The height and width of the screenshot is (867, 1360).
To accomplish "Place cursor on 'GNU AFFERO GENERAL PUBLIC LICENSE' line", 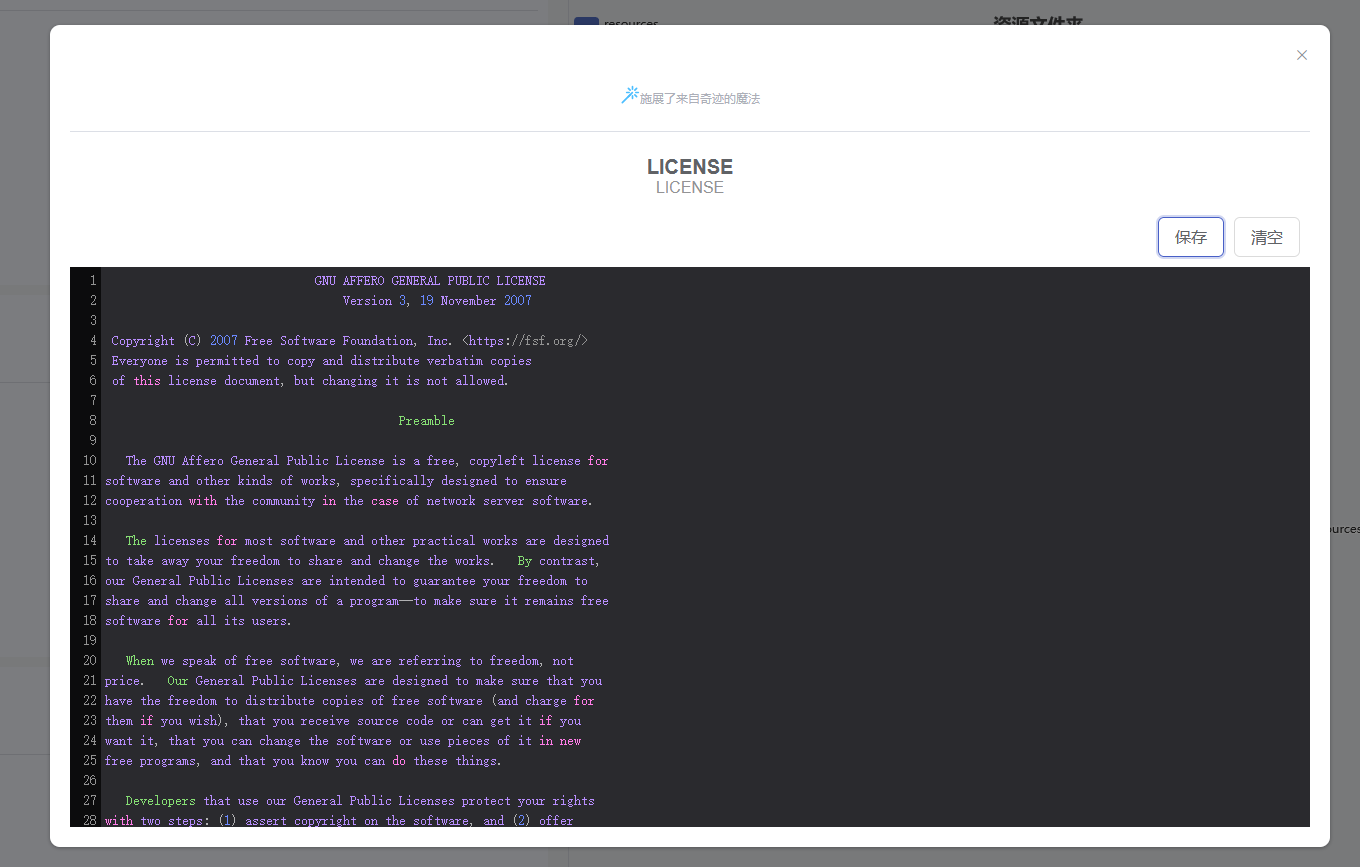I will [429, 281].
